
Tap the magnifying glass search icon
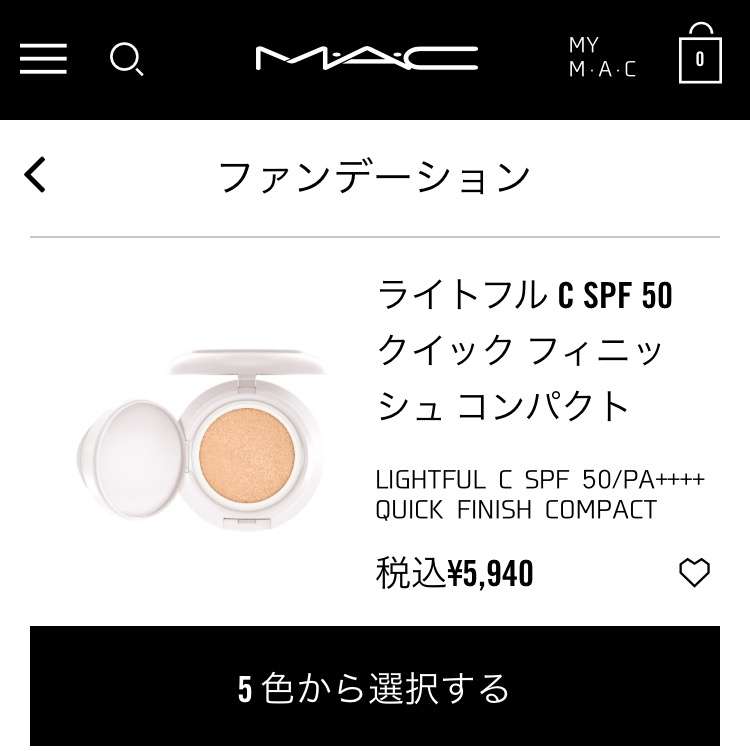pos(126,59)
